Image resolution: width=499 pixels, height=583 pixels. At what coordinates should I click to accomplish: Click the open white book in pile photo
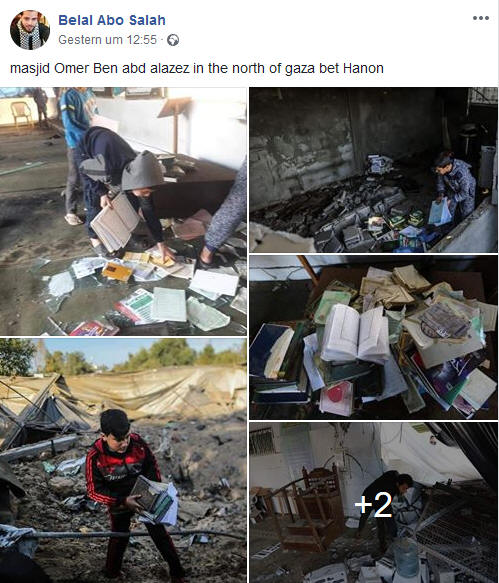355,334
